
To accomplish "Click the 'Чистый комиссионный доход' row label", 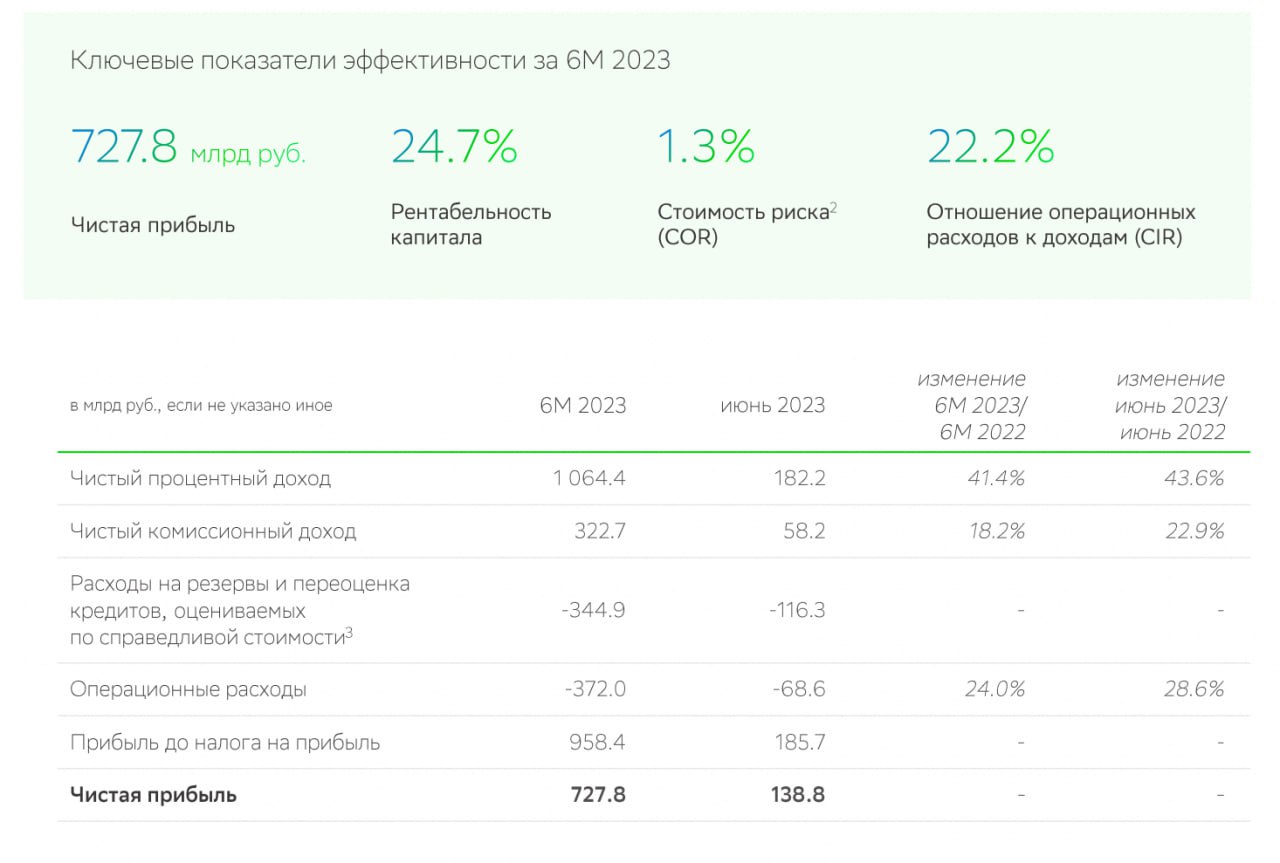I will [213, 531].
